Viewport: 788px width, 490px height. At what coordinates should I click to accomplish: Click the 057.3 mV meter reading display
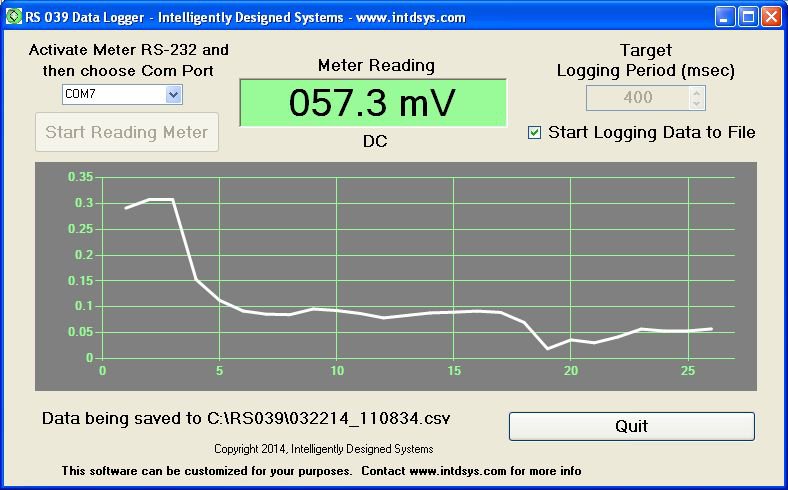pos(373,103)
